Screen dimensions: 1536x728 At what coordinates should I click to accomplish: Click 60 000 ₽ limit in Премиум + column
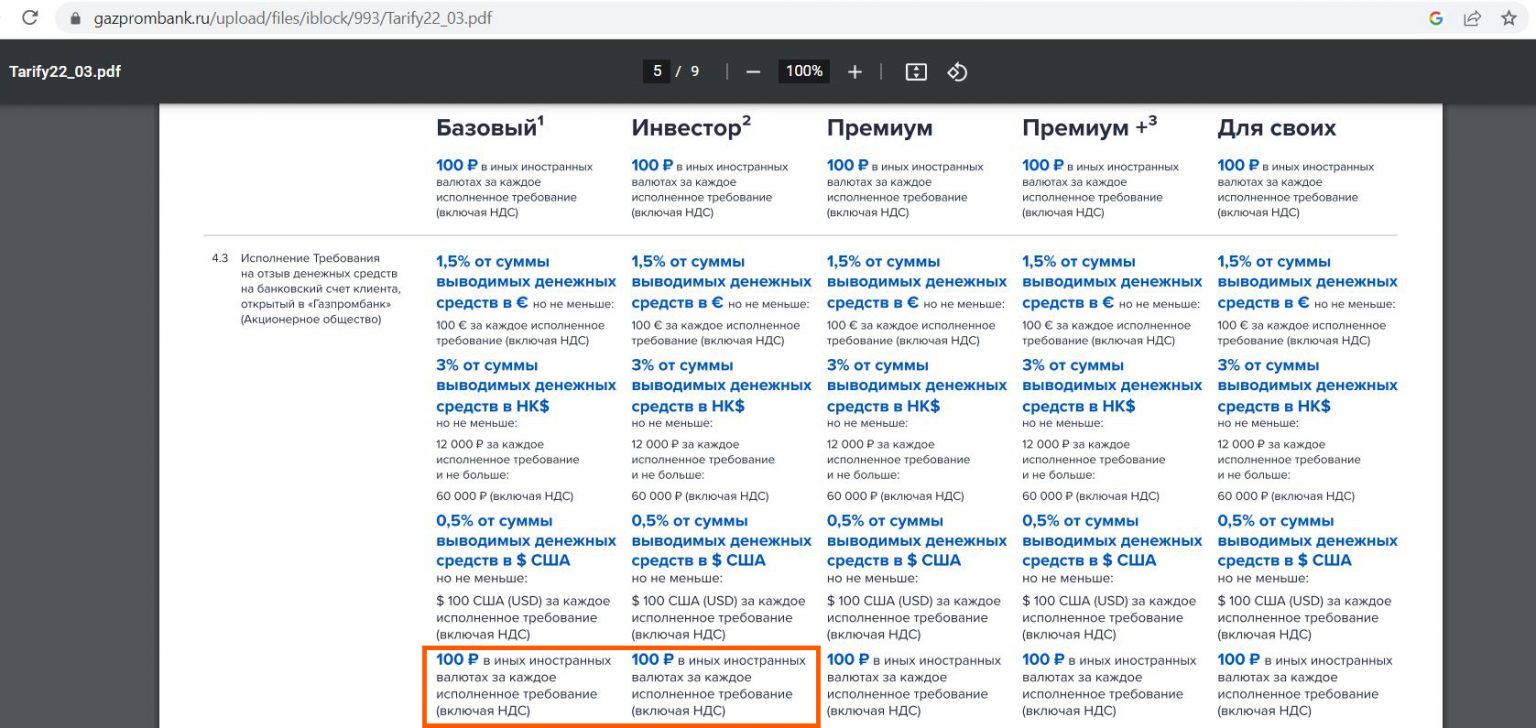pos(1090,496)
